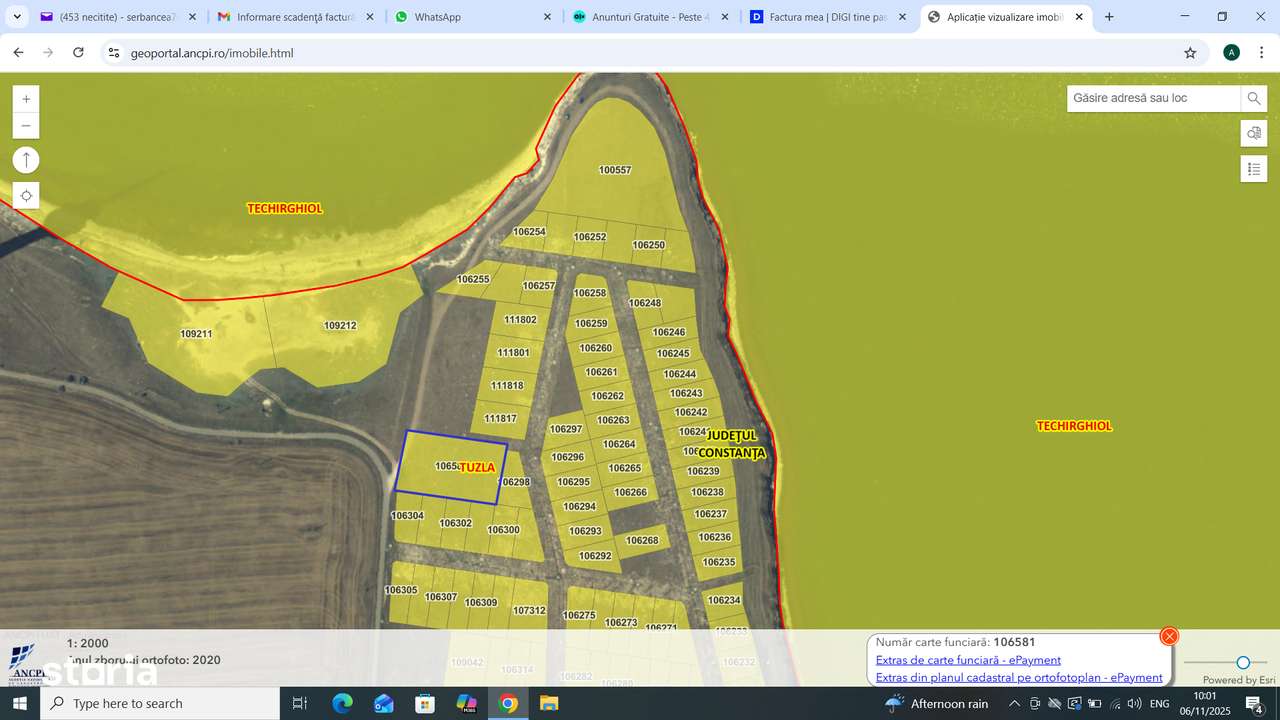Open Outlook from the taskbar
The image size is (1280, 720).
(384, 703)
